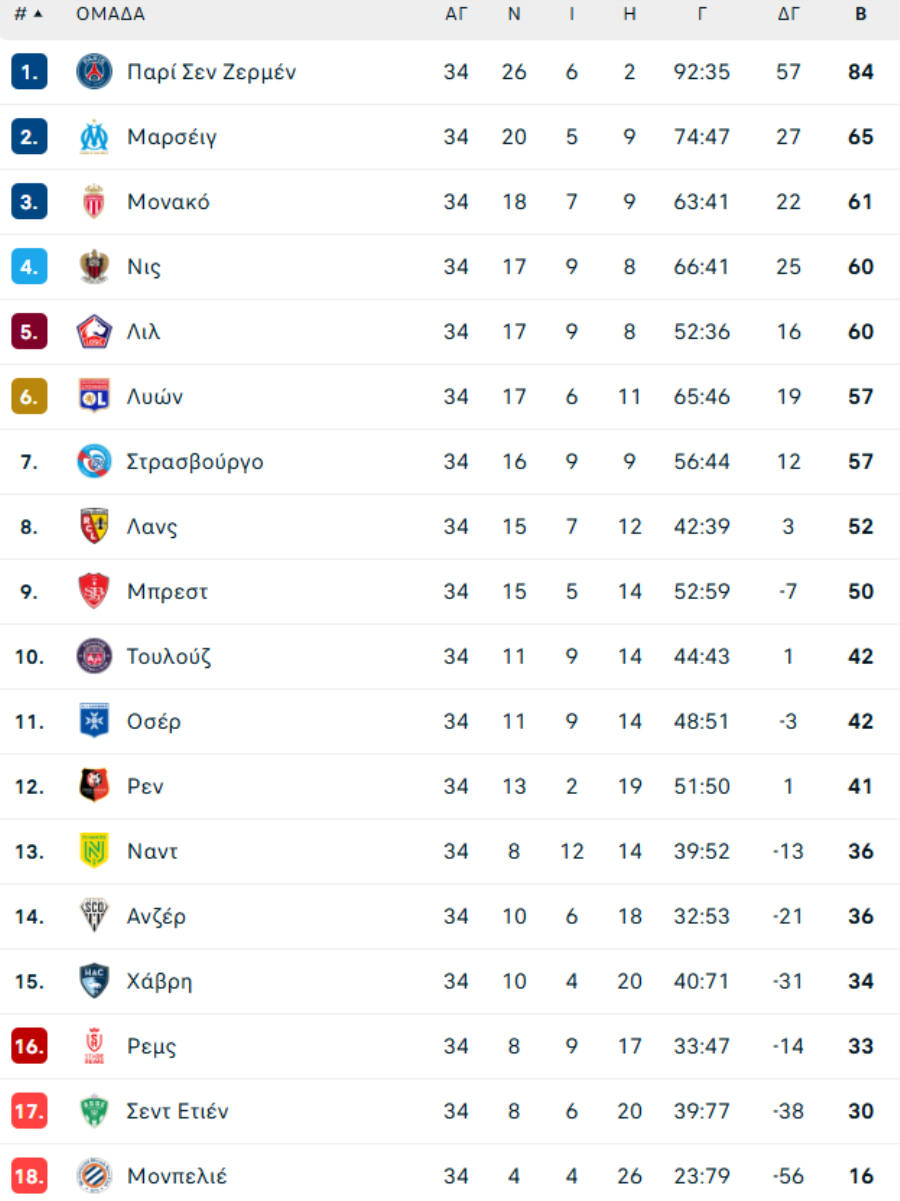Click the red rank 18 badge for Μονπελιέ

click(29, 1177)
